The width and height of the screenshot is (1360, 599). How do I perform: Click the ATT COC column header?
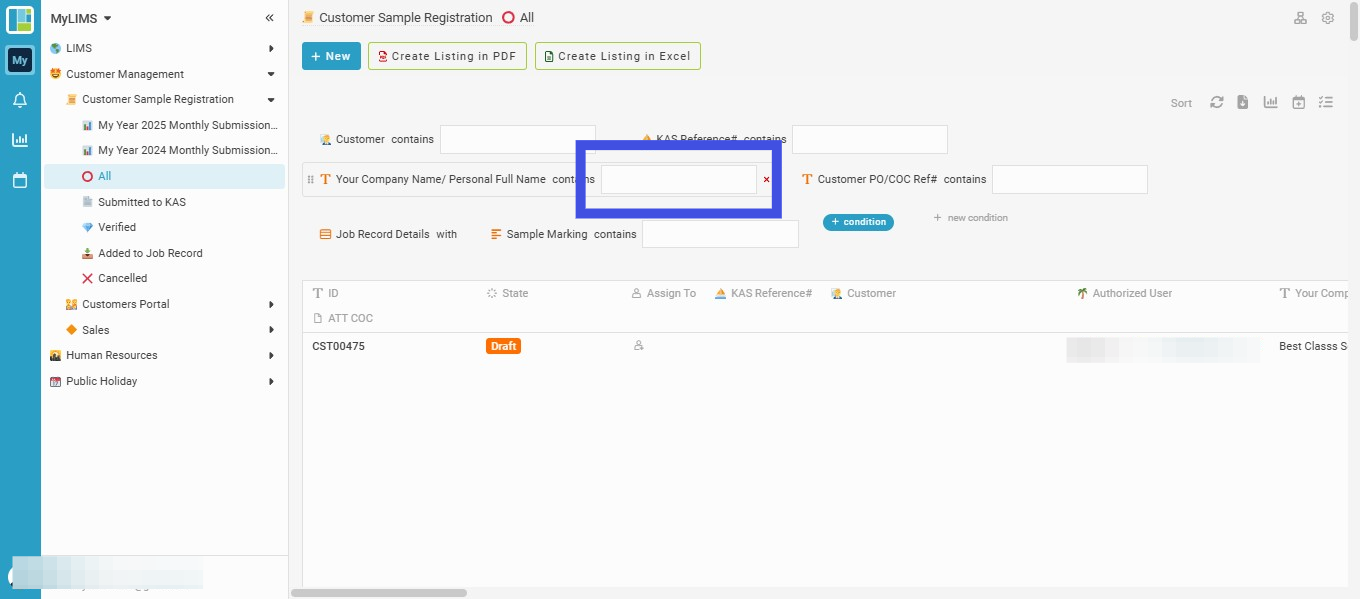pos(343,318)
